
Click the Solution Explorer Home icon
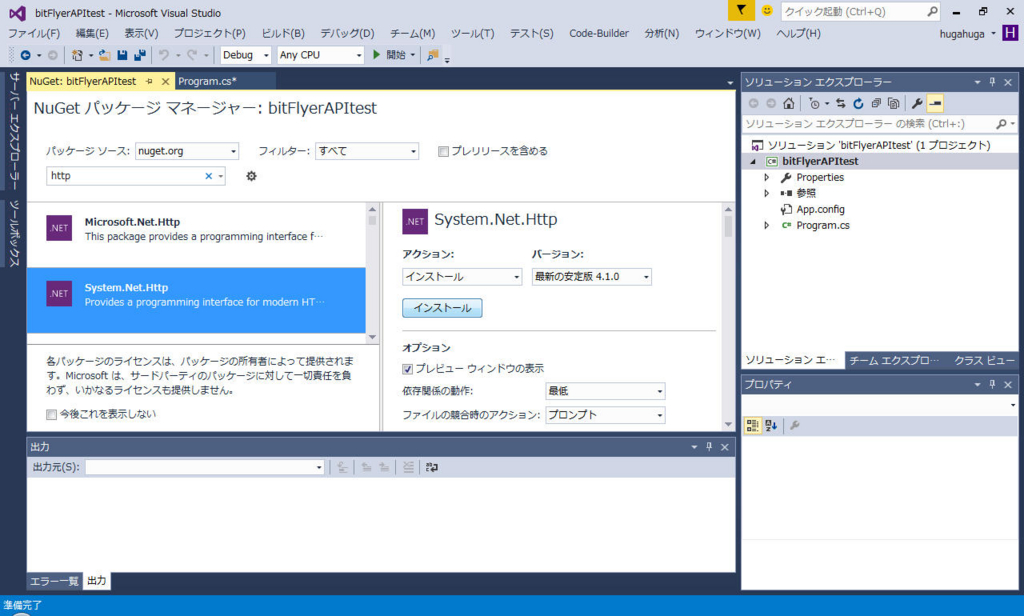pos(789,103)
